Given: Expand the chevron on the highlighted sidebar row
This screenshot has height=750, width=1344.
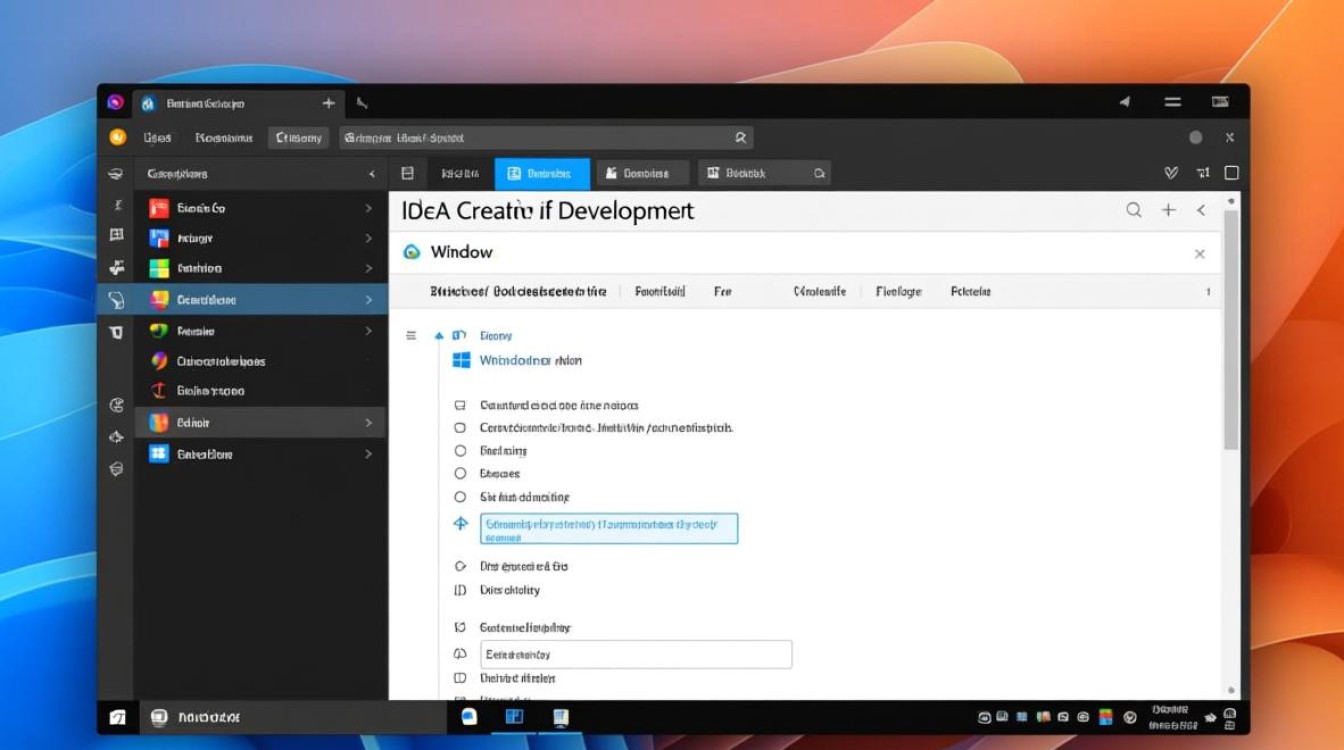Looking at the screenshot, I should click(x=368, y=299).
